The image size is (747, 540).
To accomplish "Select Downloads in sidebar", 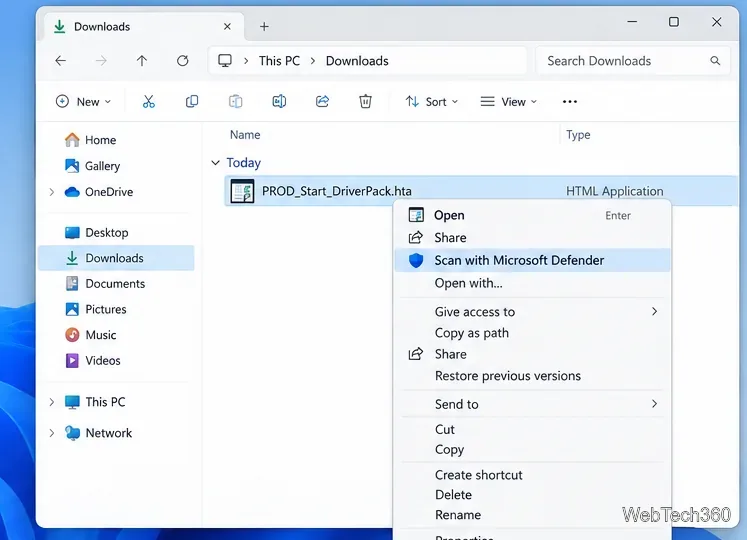I will (x=116, y=258).
